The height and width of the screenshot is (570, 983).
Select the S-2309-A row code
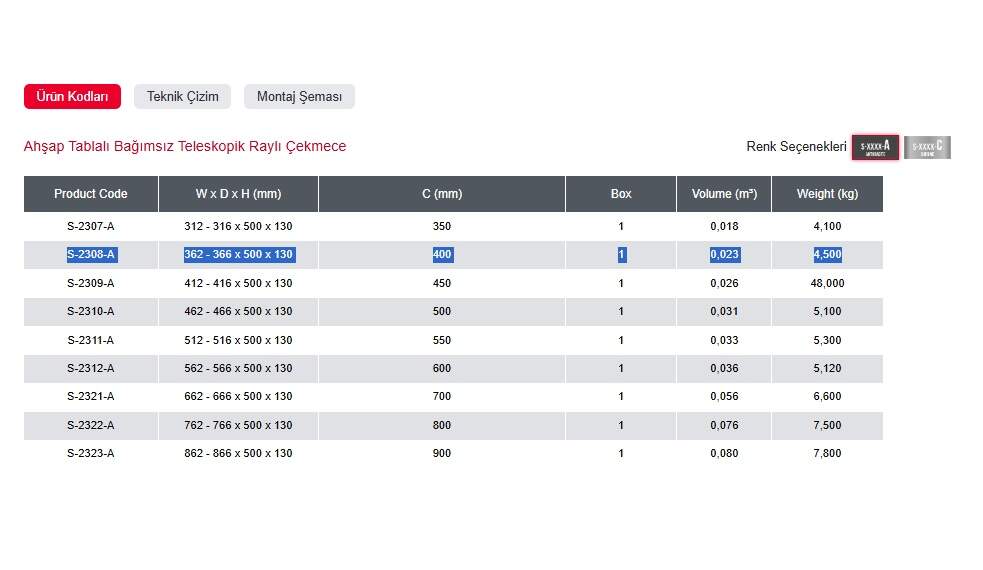pyautogui.click(x=91, y=284)
